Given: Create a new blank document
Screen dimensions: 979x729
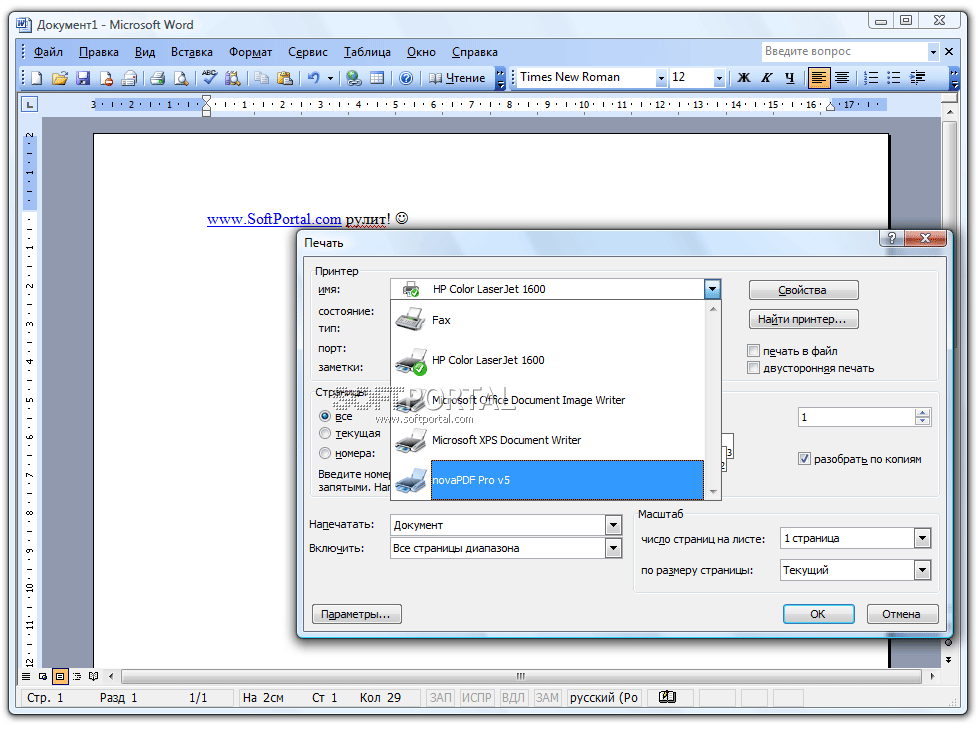Looking at the screenshot, I should [x=37, y=77].
